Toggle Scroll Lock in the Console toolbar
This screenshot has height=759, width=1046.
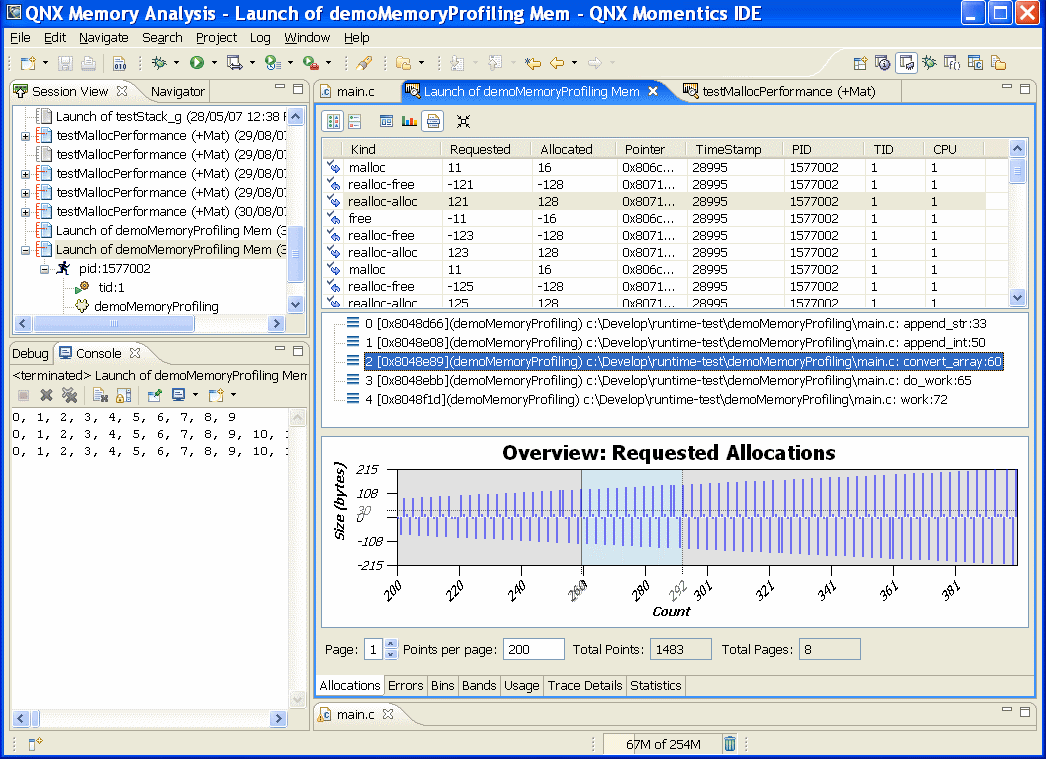(125, 396)
